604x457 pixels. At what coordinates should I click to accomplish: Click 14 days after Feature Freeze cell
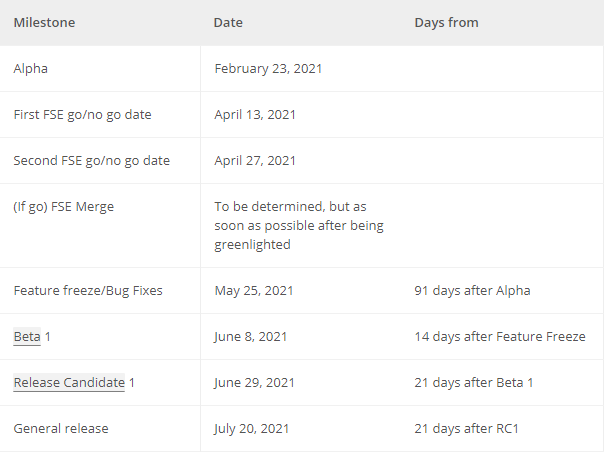tap(500, 337)
